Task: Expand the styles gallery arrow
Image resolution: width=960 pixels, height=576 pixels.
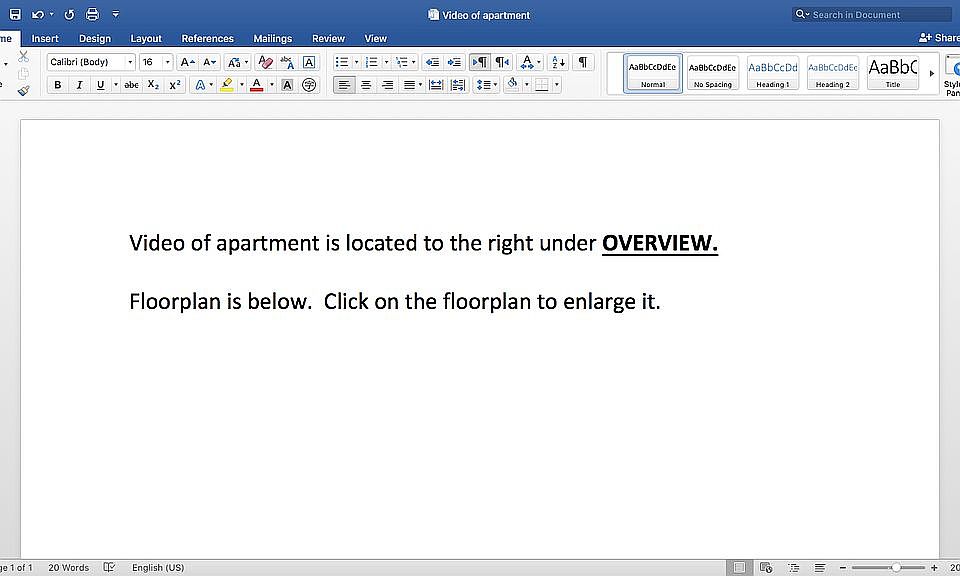Action: [x=932, y=73]
